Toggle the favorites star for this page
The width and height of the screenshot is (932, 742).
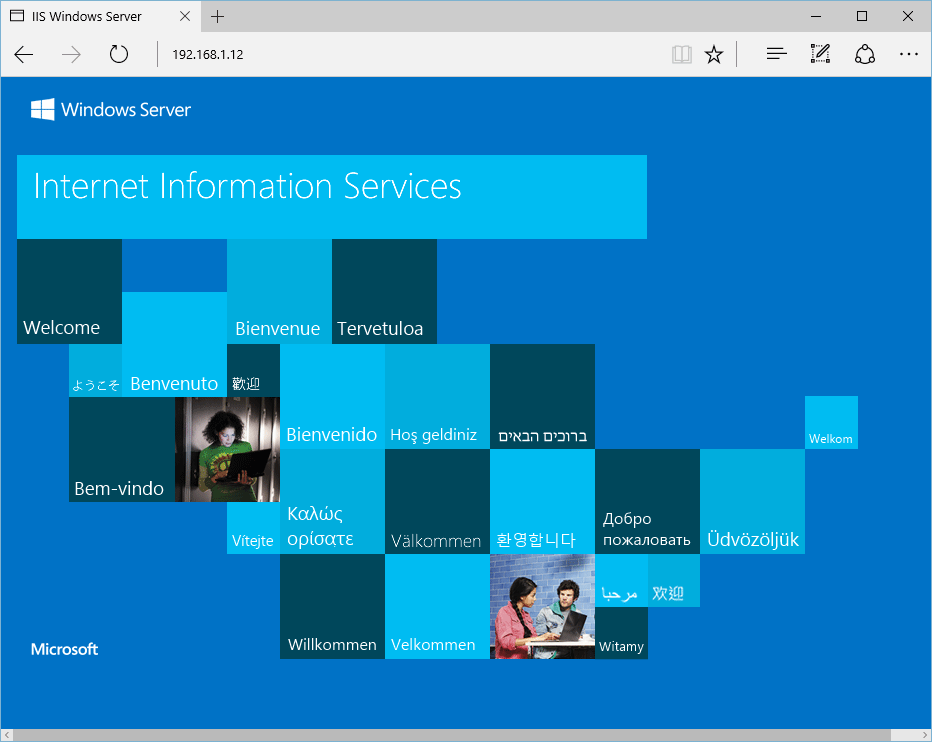[x=714, y=54]
